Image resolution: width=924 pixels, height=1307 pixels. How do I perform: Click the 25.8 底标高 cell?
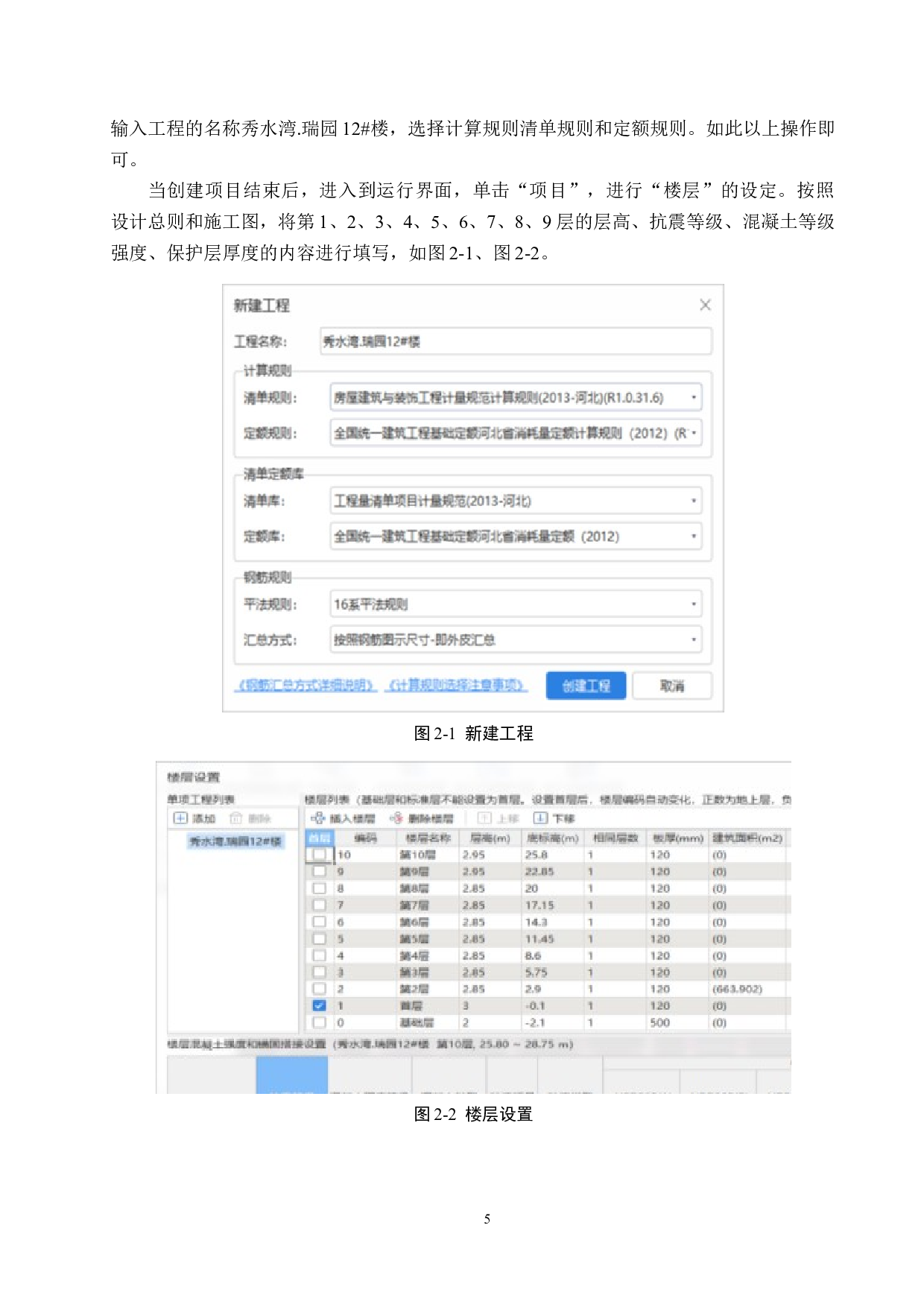[x=552, y=855]
